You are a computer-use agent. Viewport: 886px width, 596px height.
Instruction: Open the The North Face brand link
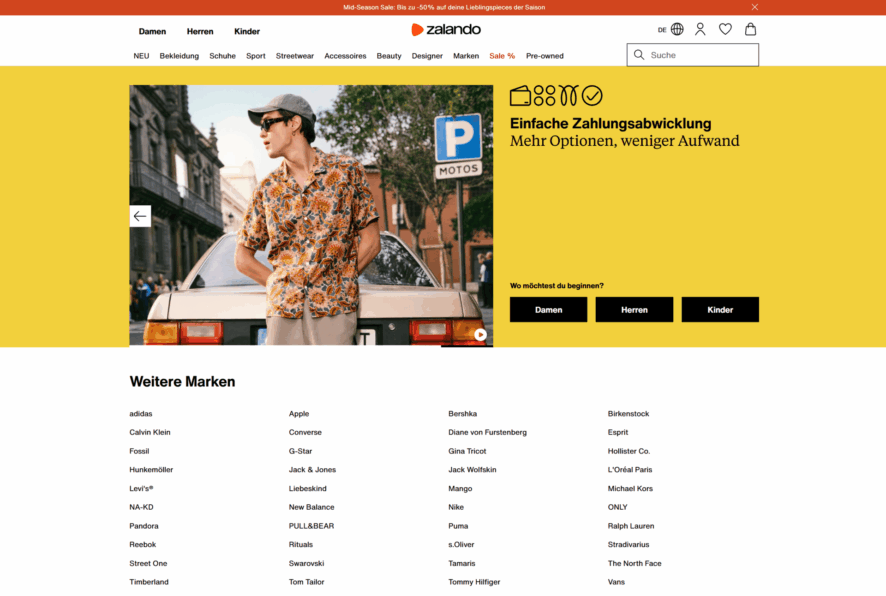[x=635, y=563]
